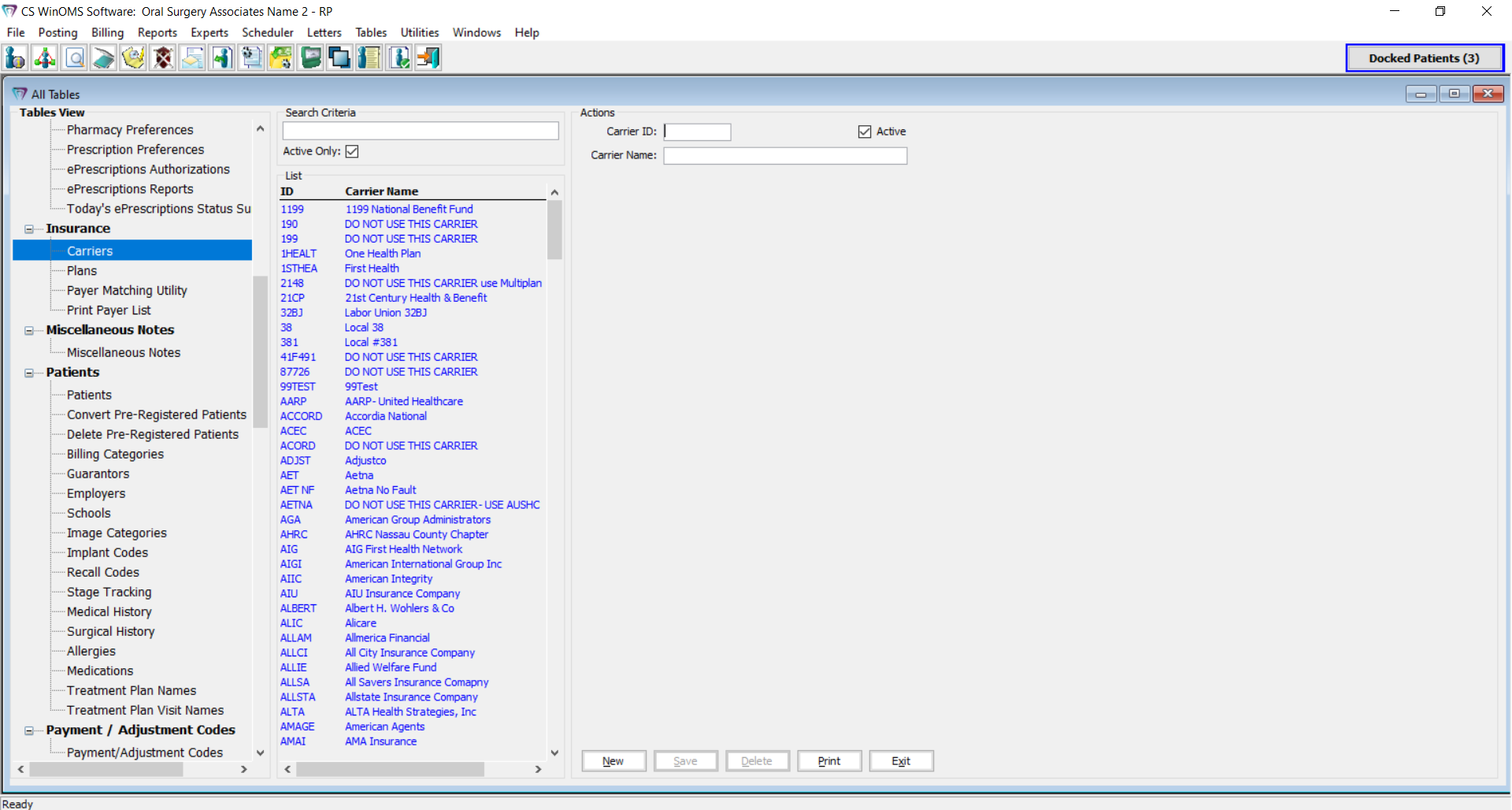Open the File menu
1512x810 pixels.
[x=16, y=32]
